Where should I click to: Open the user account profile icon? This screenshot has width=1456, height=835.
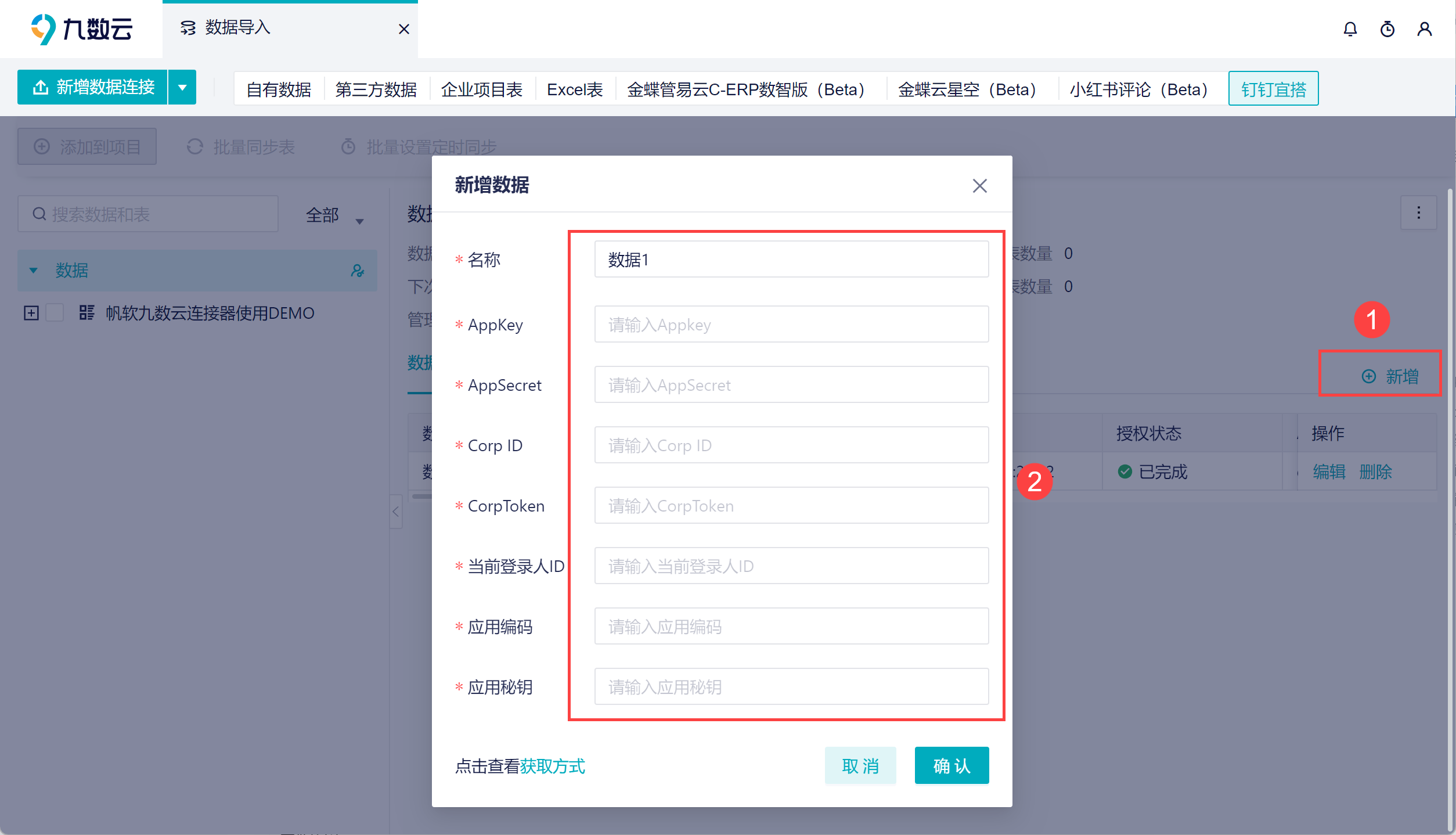tap(1425, 29)
